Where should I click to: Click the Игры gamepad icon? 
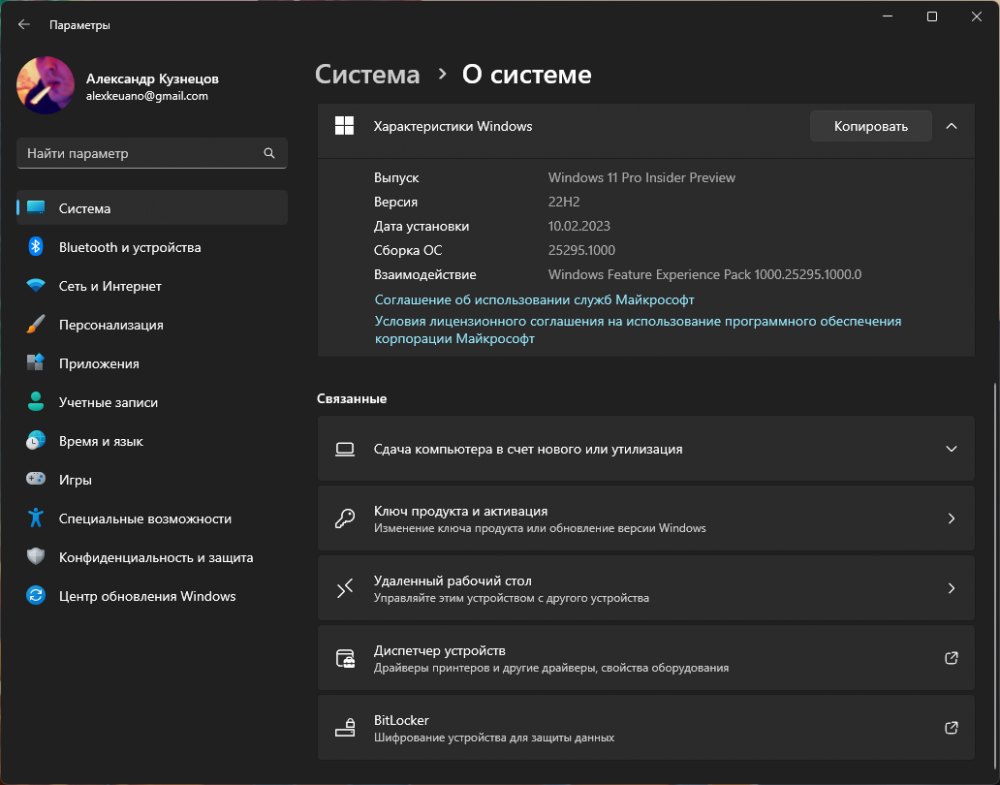pos(36,480)
